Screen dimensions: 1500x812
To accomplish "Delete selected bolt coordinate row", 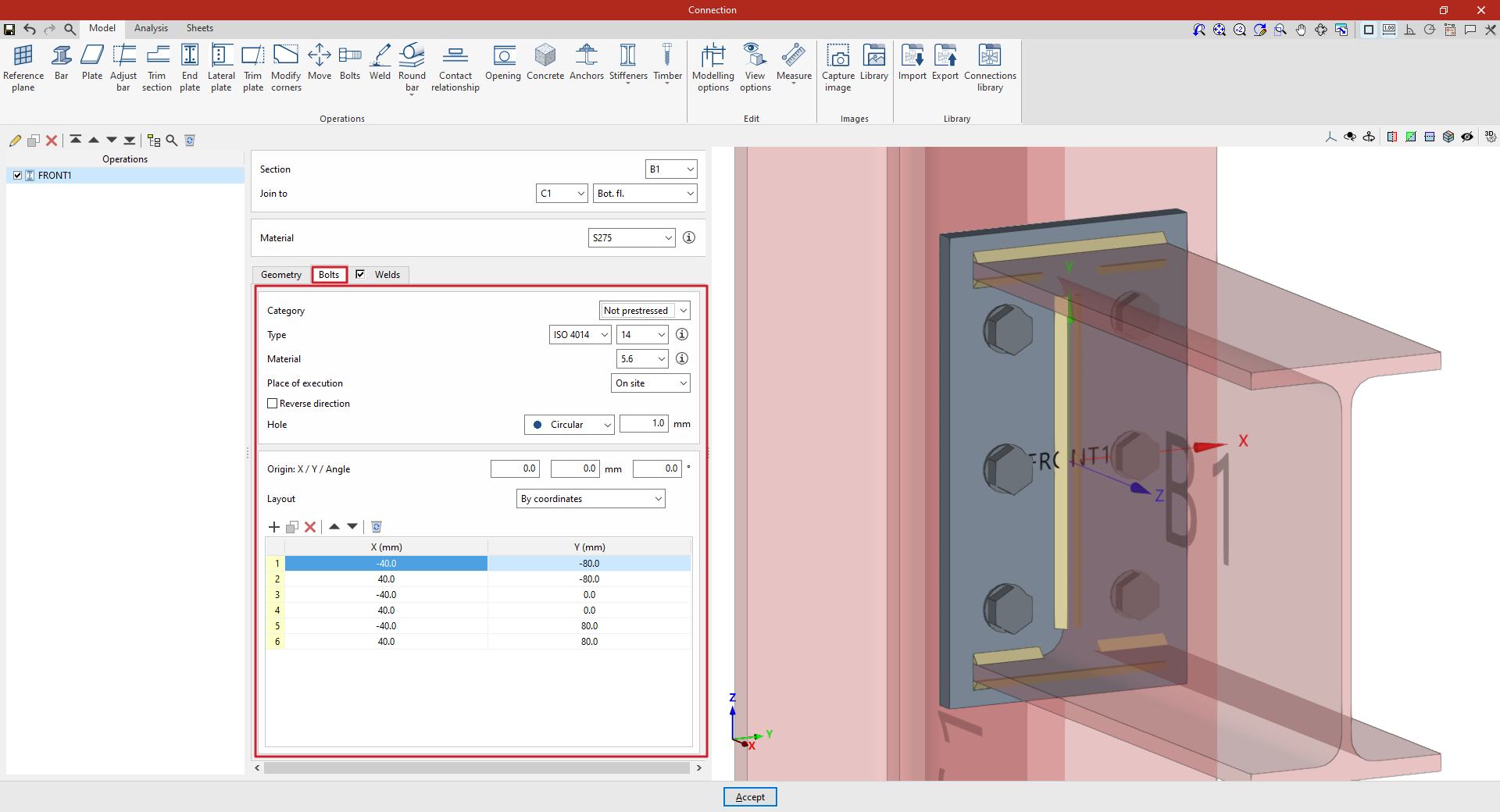I will tap(310, 527).
